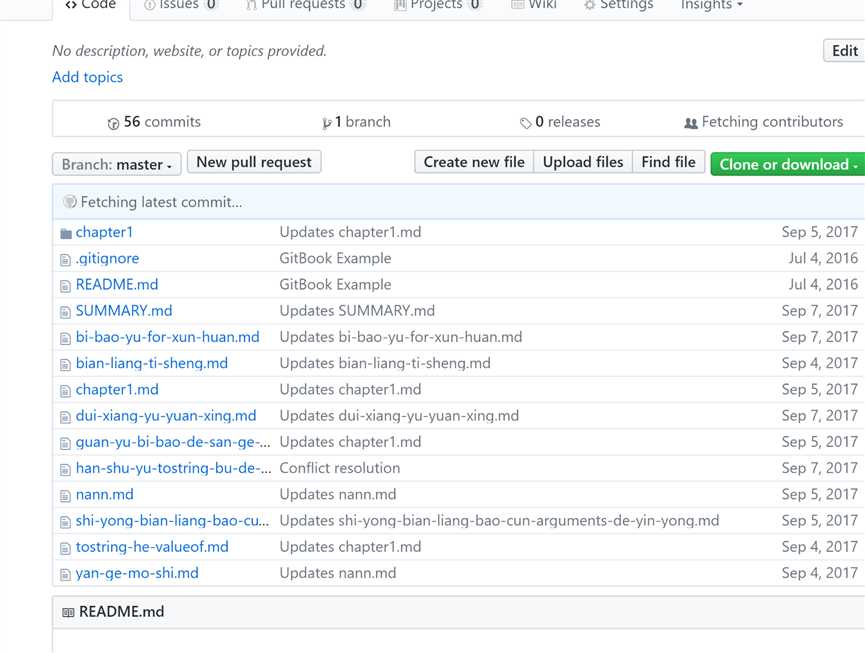Open bian-liang-ti-sheng.md file
Screen dimensions: 865x653
click(x=152, y=363)
